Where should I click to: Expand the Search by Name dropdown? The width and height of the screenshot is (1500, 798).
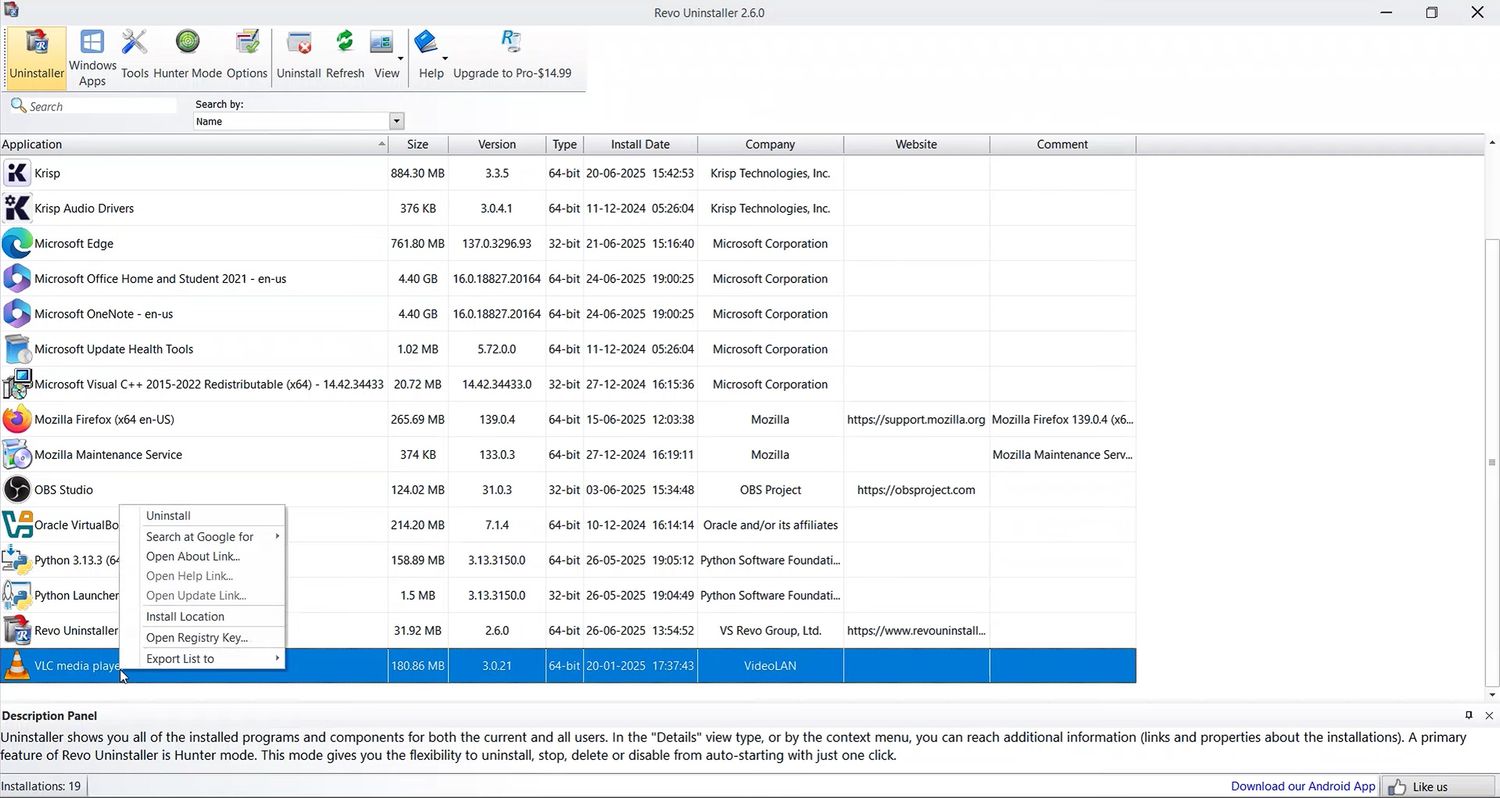click(397, 121)
